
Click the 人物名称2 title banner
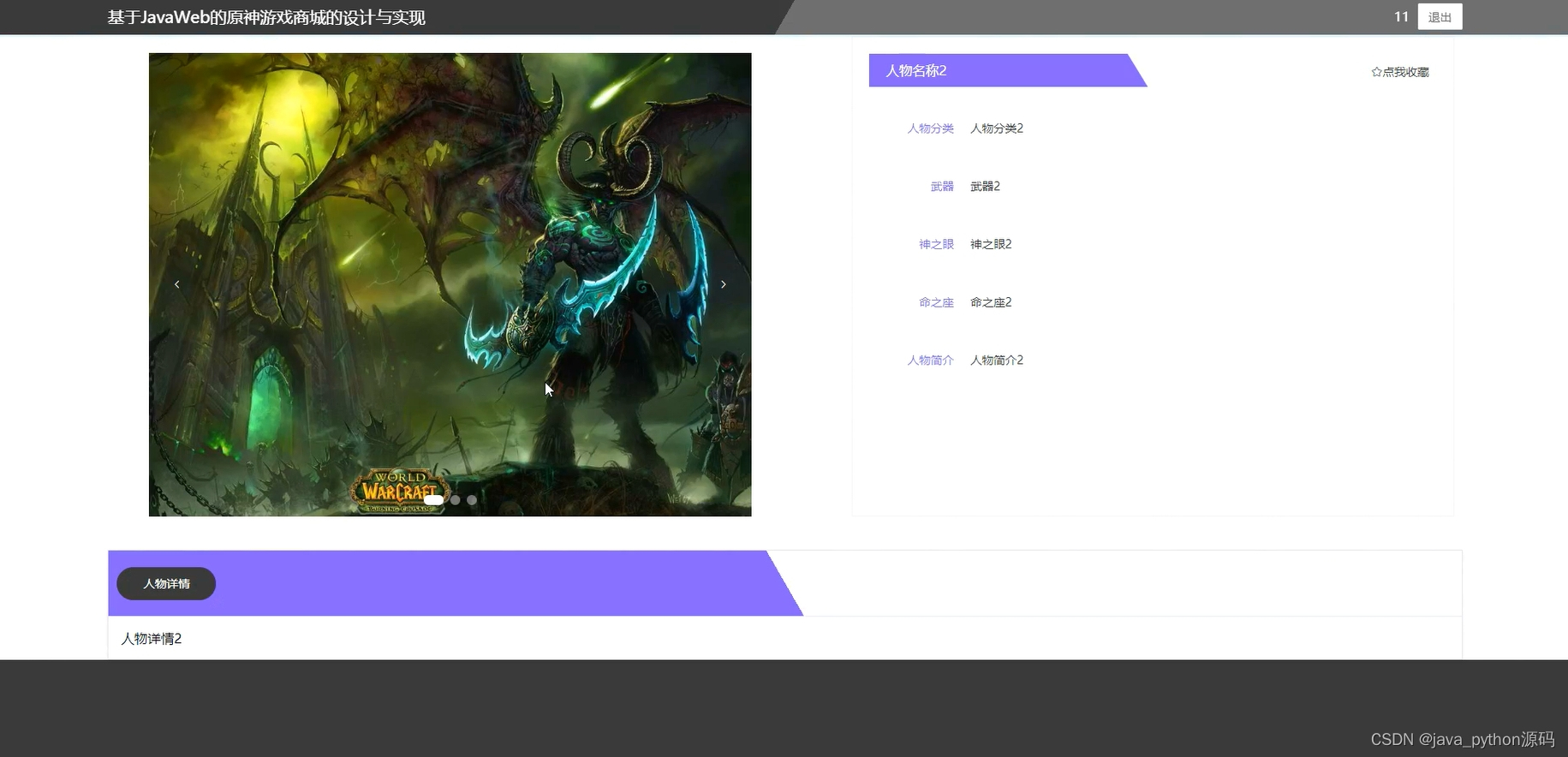1008,70
